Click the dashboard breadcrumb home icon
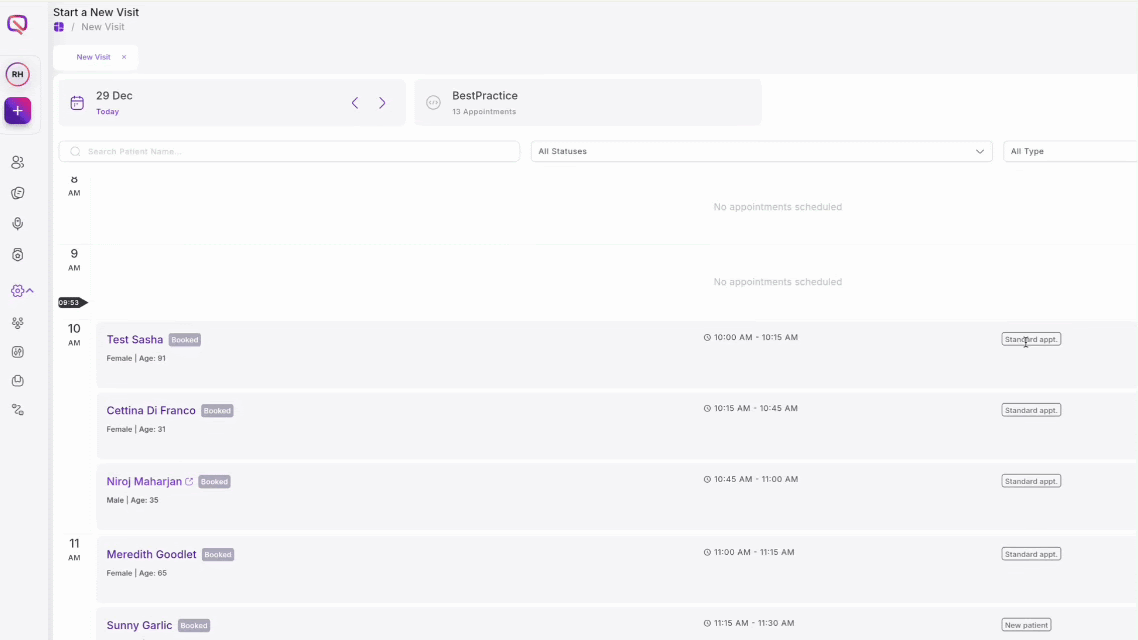The width and height of the screenshot is (1138, 640). [59, 27]
